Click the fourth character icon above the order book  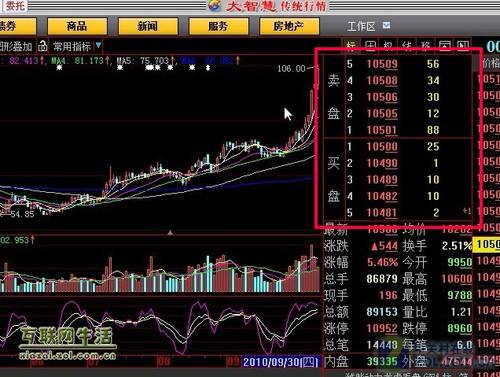407,46
